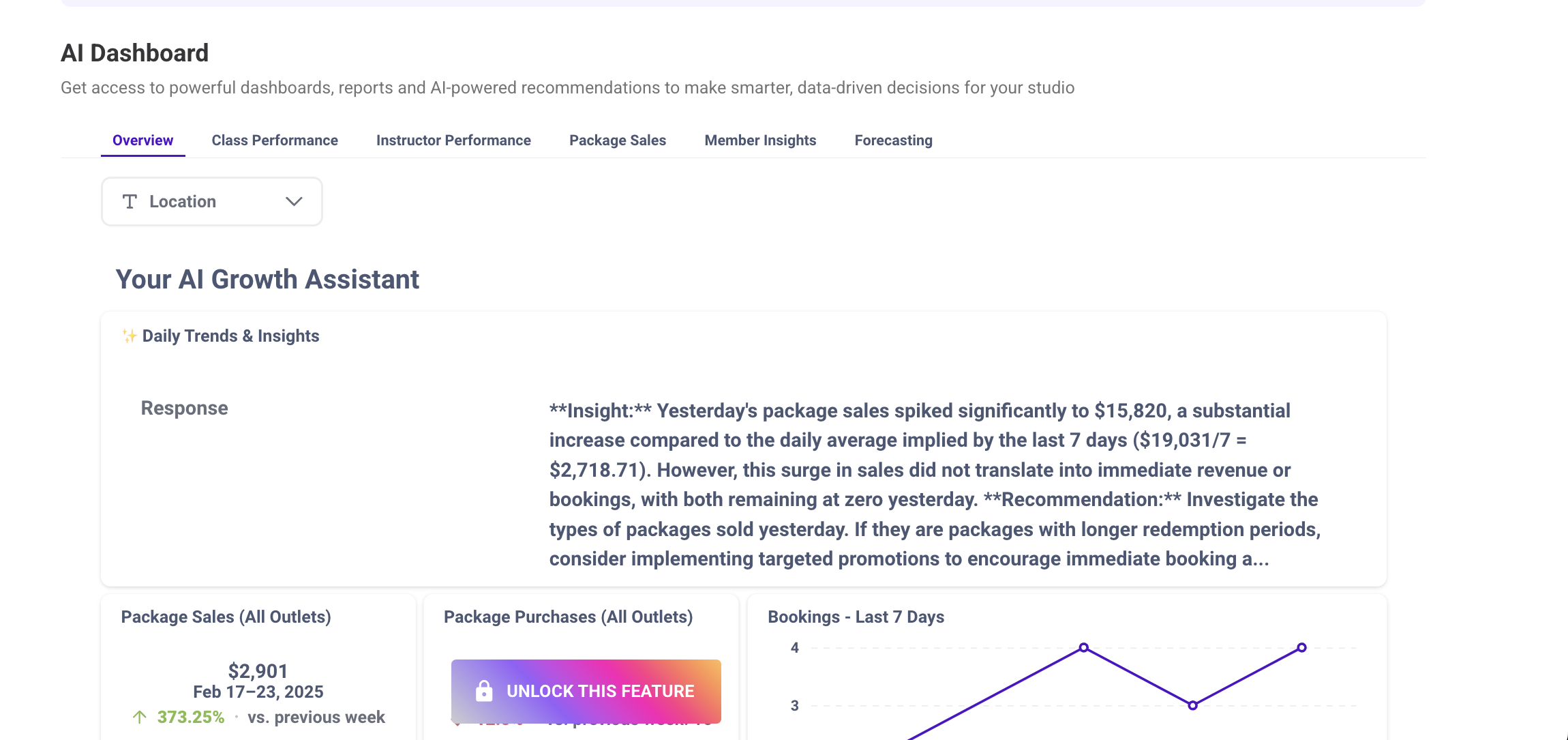Click the bookings chart point at value 3
Viewport: 1568px width, 740px height.
(x=1192, y=705)
